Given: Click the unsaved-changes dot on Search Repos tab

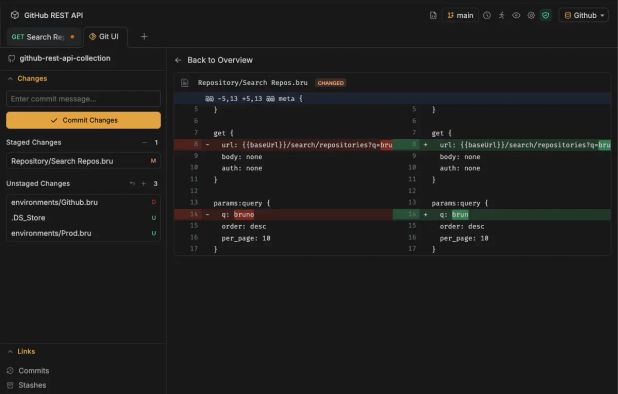Looking at the screenshot, I should [x=72, y=37].
